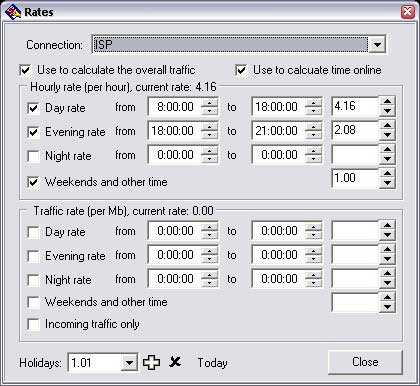Decrease the 1.00 weekends rate with down arrow

[387, 183]
